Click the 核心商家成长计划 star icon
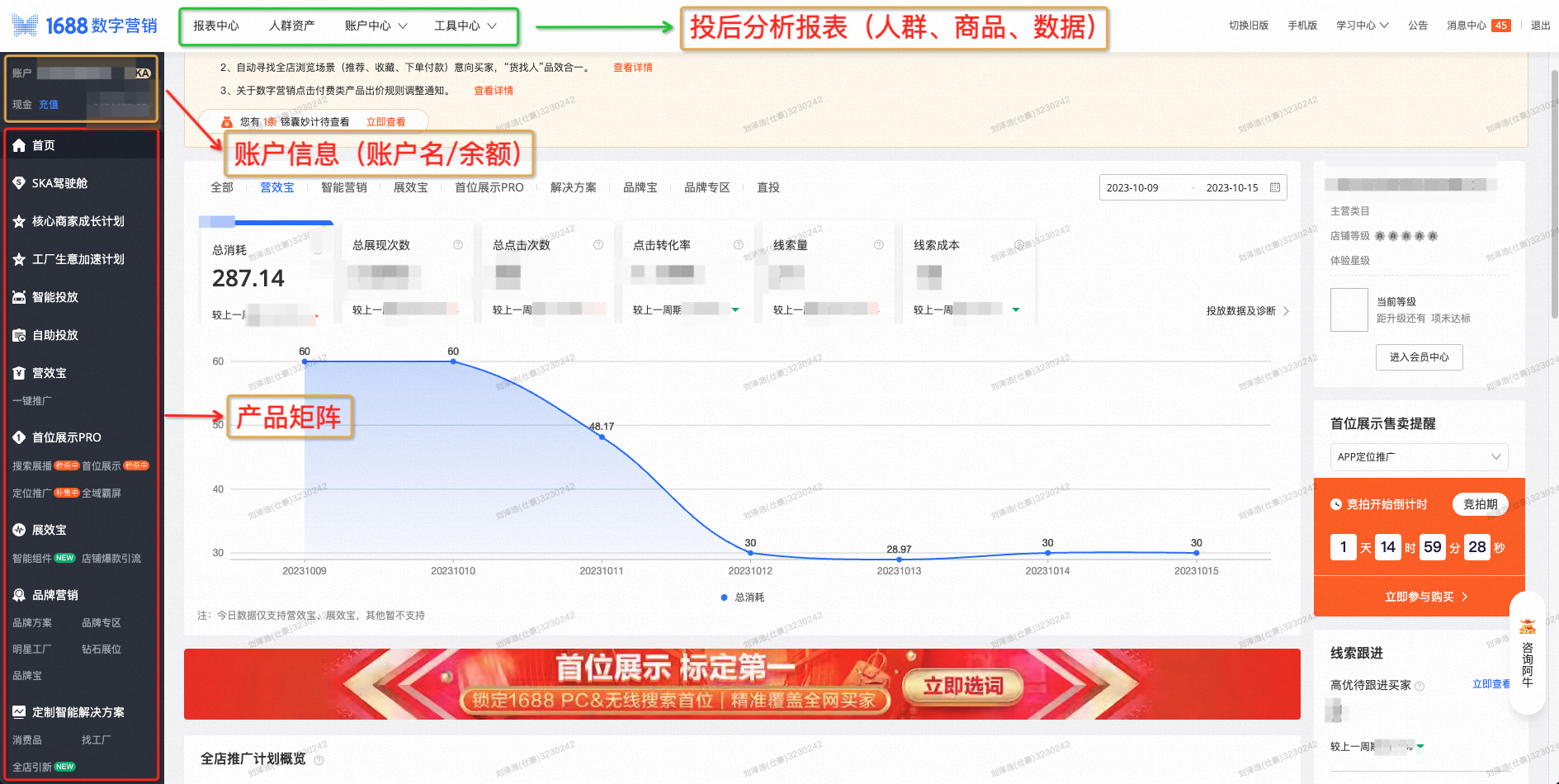The height and width of the screenshot is (784, 1559). point(19,221)
